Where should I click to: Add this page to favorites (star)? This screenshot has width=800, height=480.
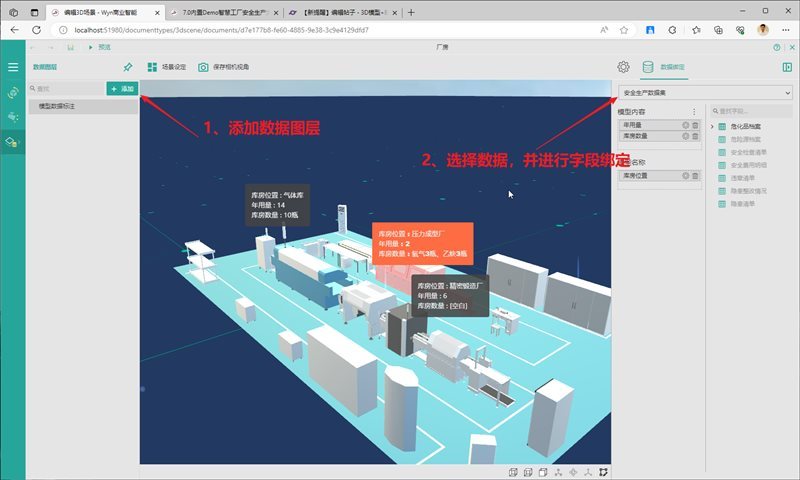coord(623,30)
